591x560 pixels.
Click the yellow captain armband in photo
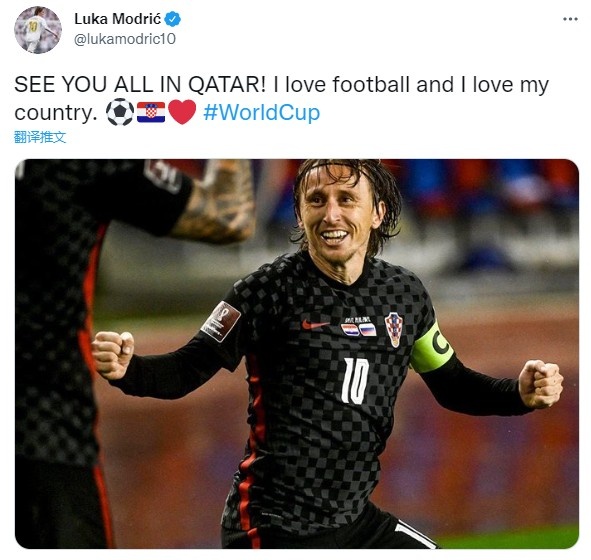pos(431,347)
